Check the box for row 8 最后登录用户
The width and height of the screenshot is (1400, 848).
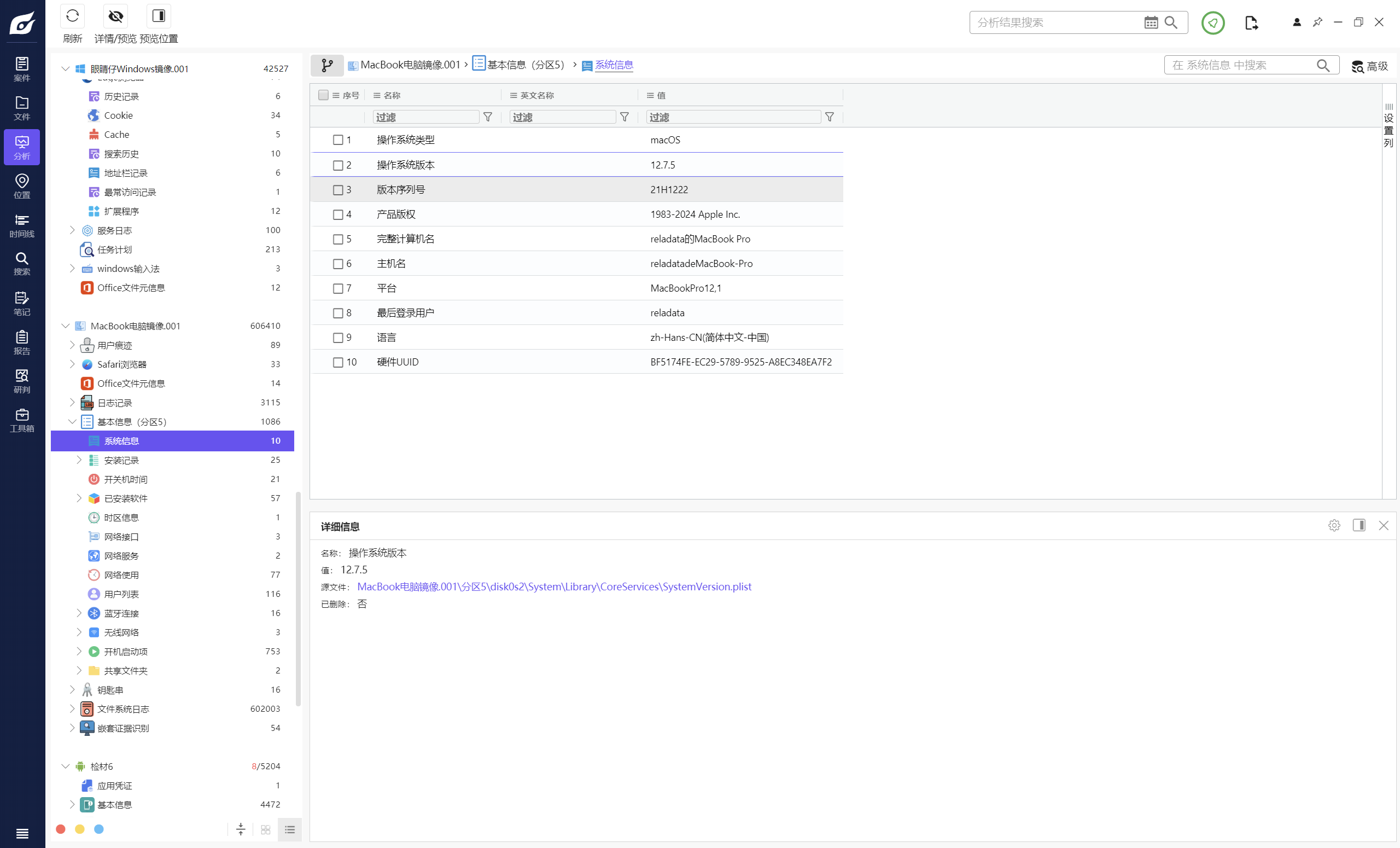[x=338, y=313]
